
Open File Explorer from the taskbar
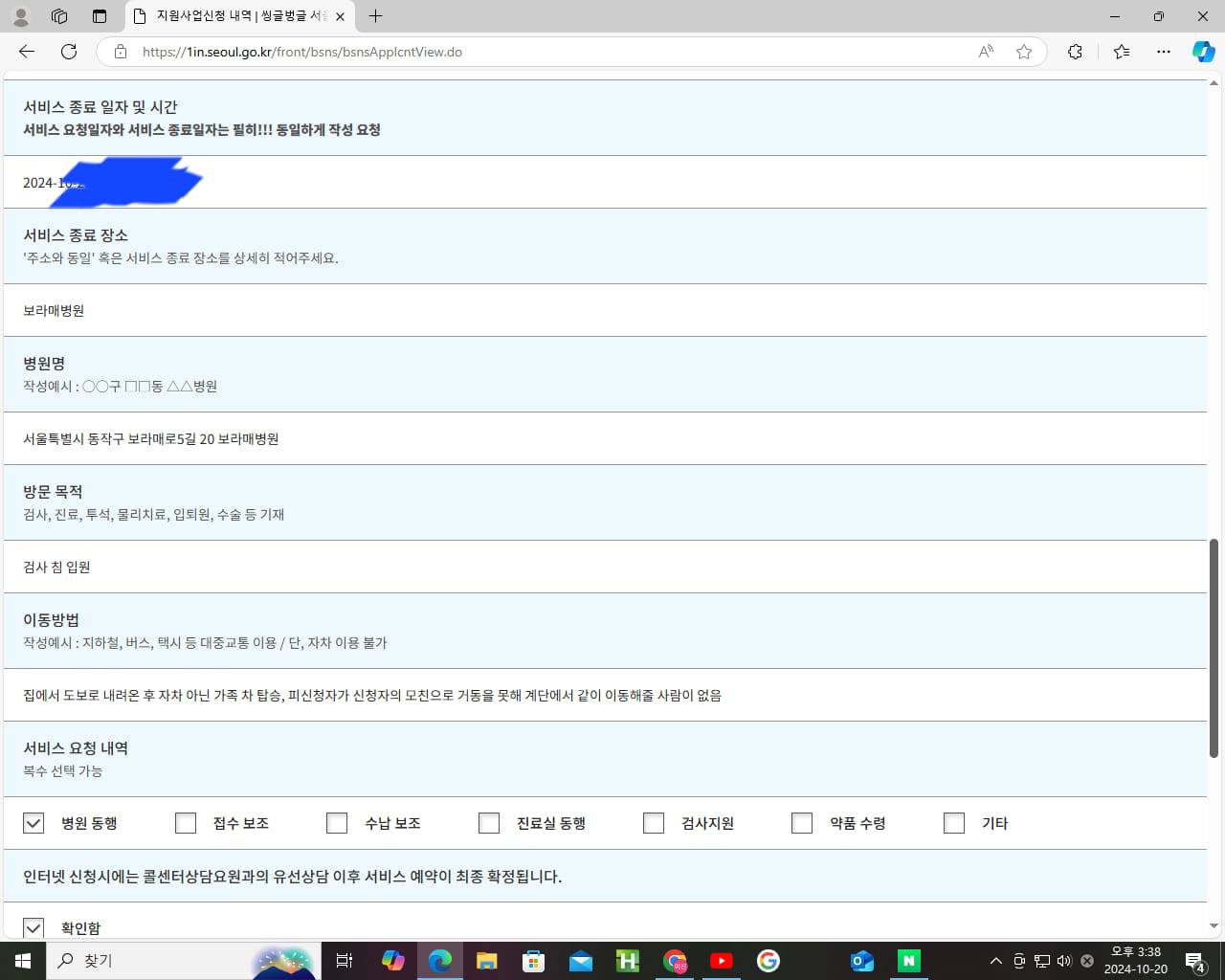(487, 961)
